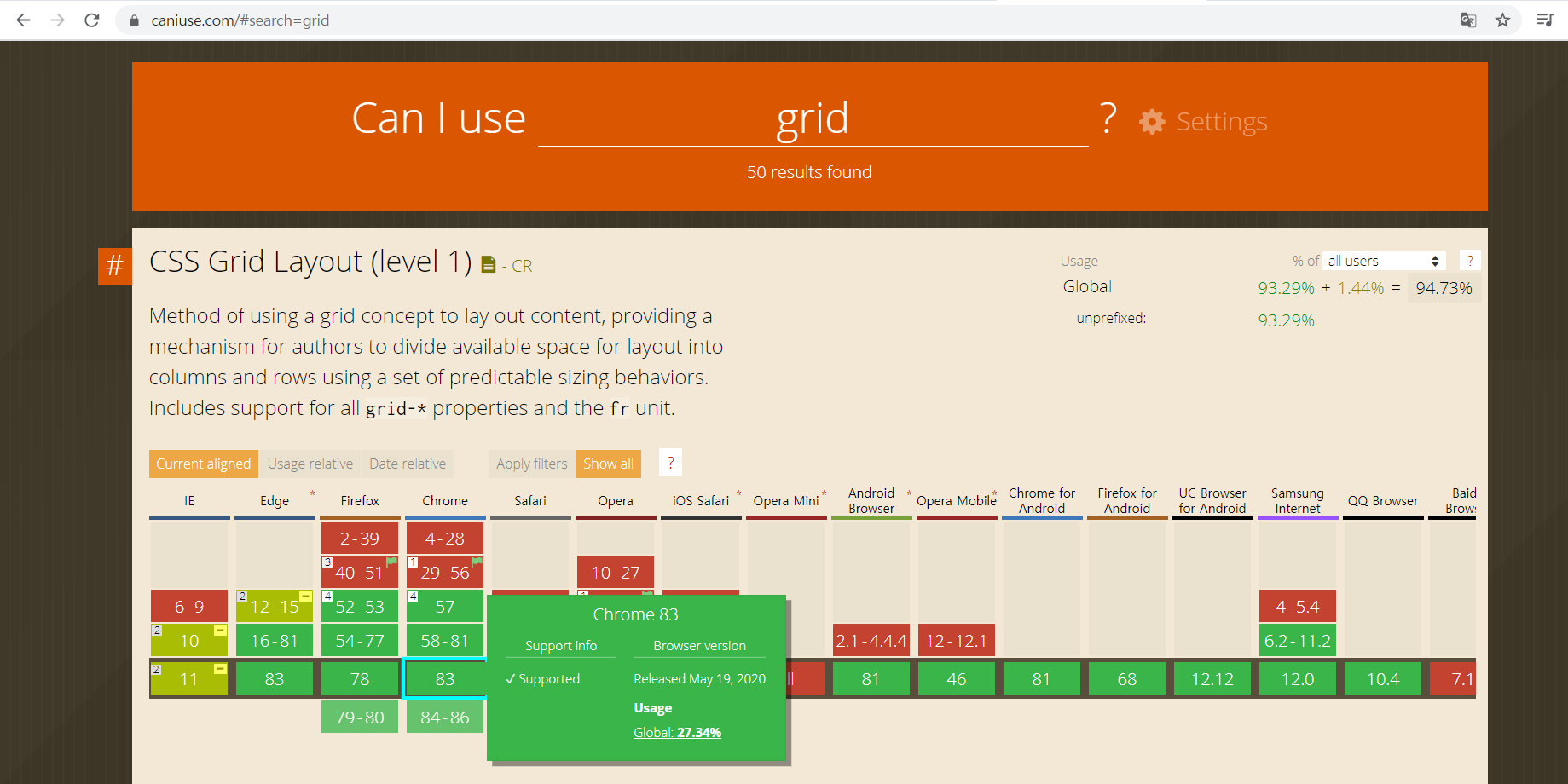Image resolution: width=1568 pixels, height=784 pixels.
Task: Reload the page with the refresh icon
Action: [92, 20]
